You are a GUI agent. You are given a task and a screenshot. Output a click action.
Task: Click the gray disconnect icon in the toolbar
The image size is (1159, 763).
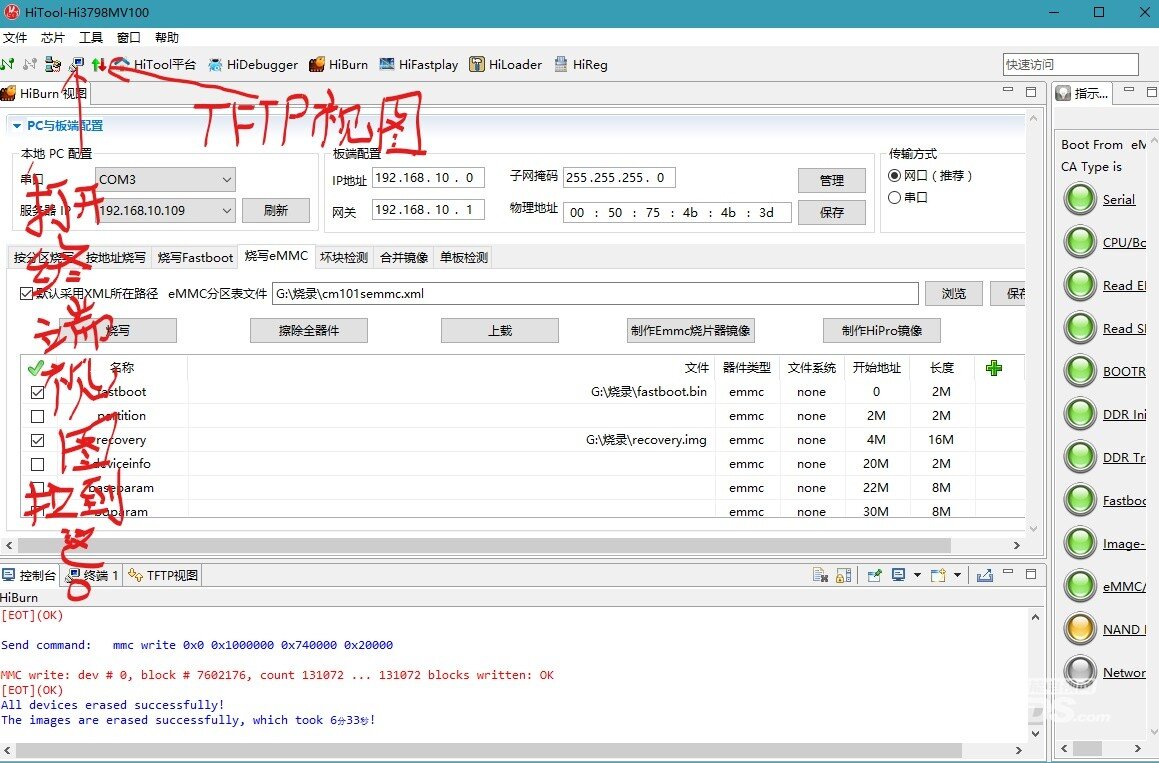pyautogui.click(x=30, y=64)
